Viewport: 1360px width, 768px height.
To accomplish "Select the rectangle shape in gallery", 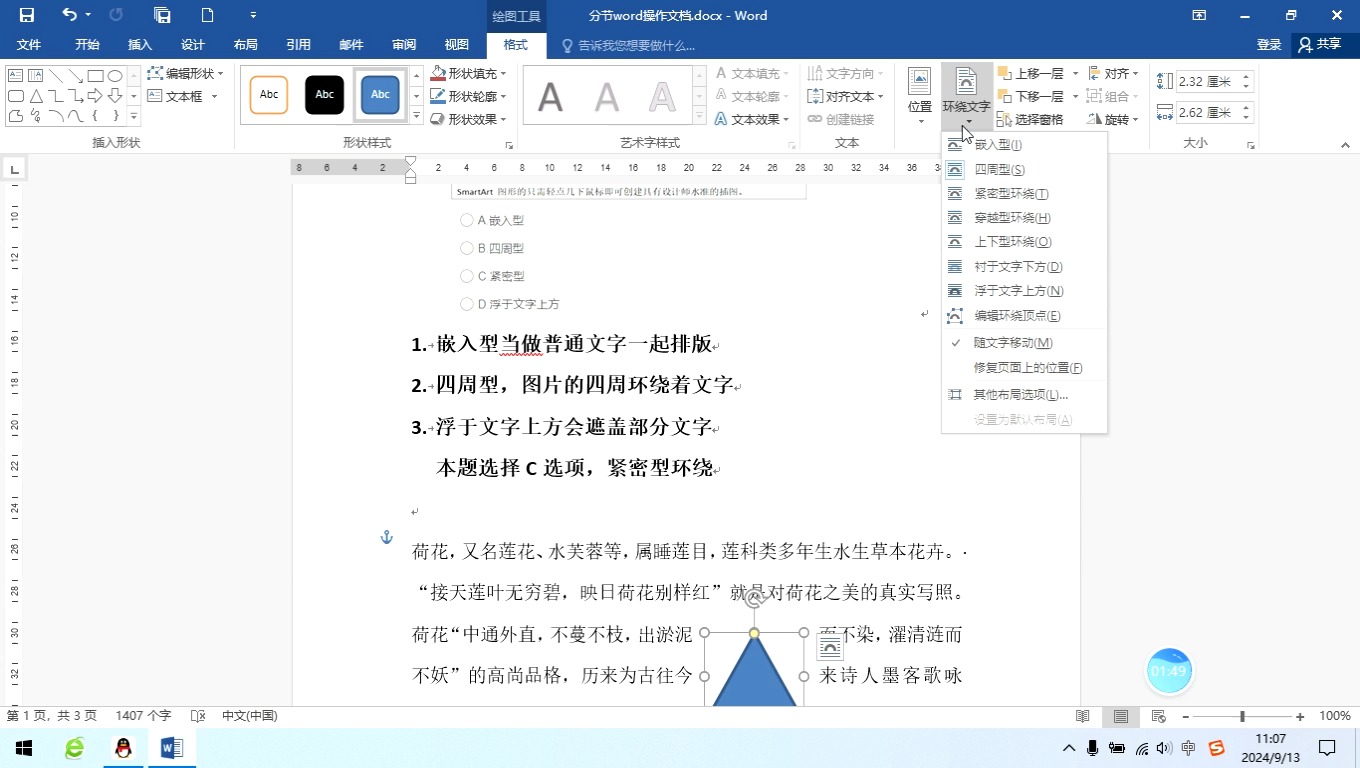I will pos(95,76).
